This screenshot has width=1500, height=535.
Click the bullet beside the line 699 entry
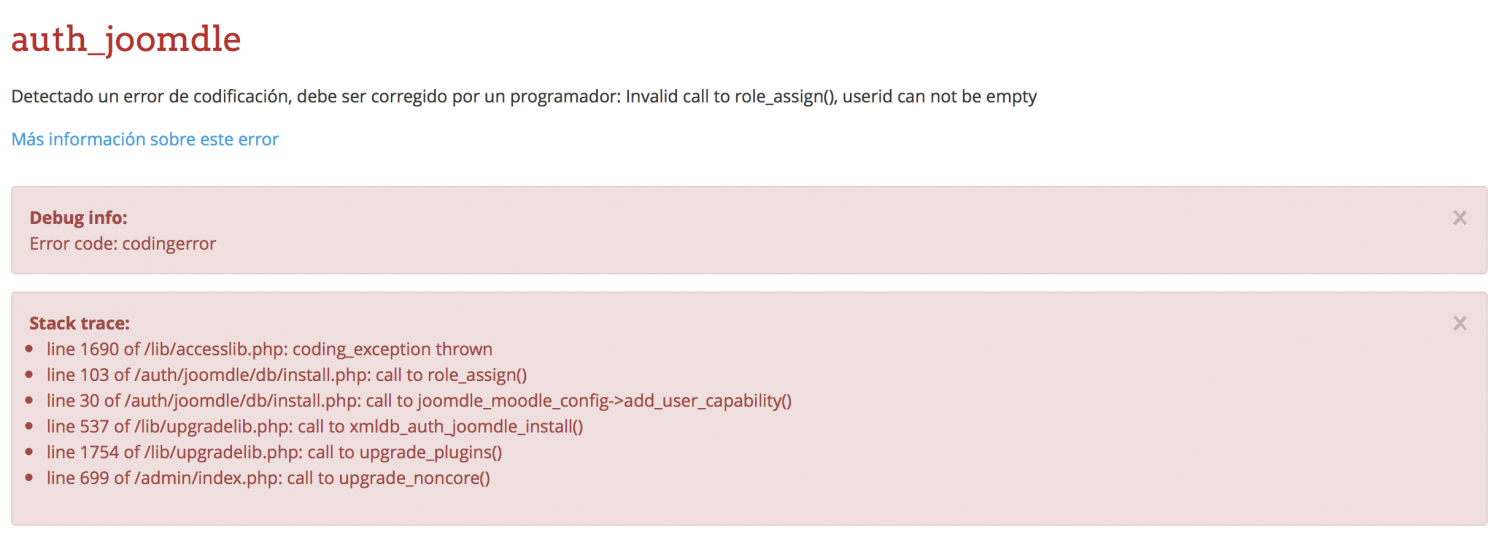click(34, 479)
